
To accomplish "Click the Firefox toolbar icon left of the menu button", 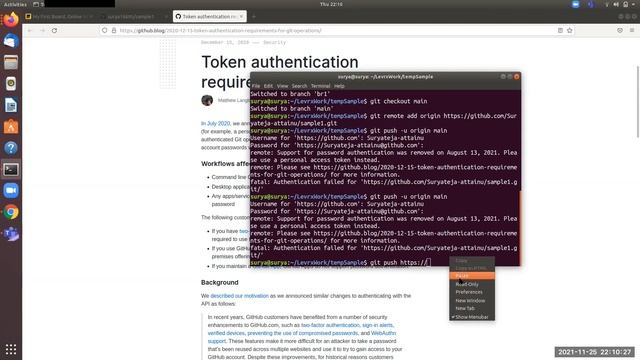I will coord(620,31).
